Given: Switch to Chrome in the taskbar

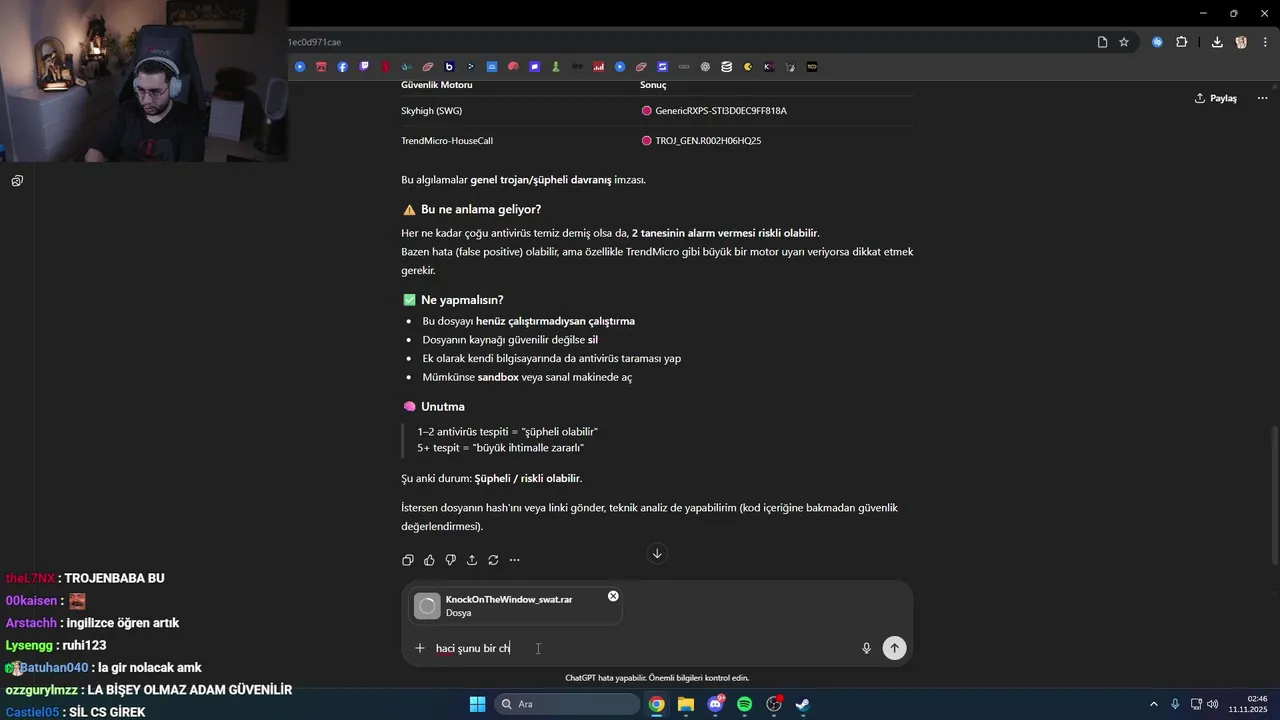Looking at the screenshot, I should click(656, 704).
